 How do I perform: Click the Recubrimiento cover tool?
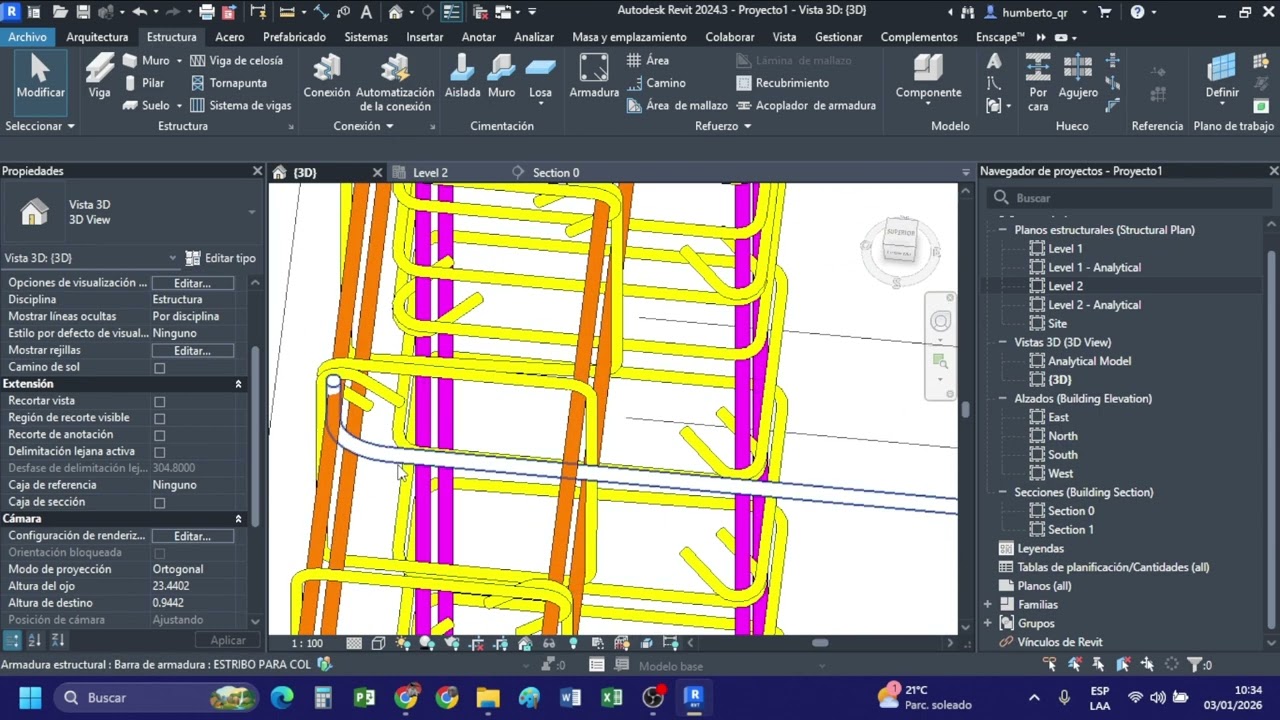[x=782, y=83]
